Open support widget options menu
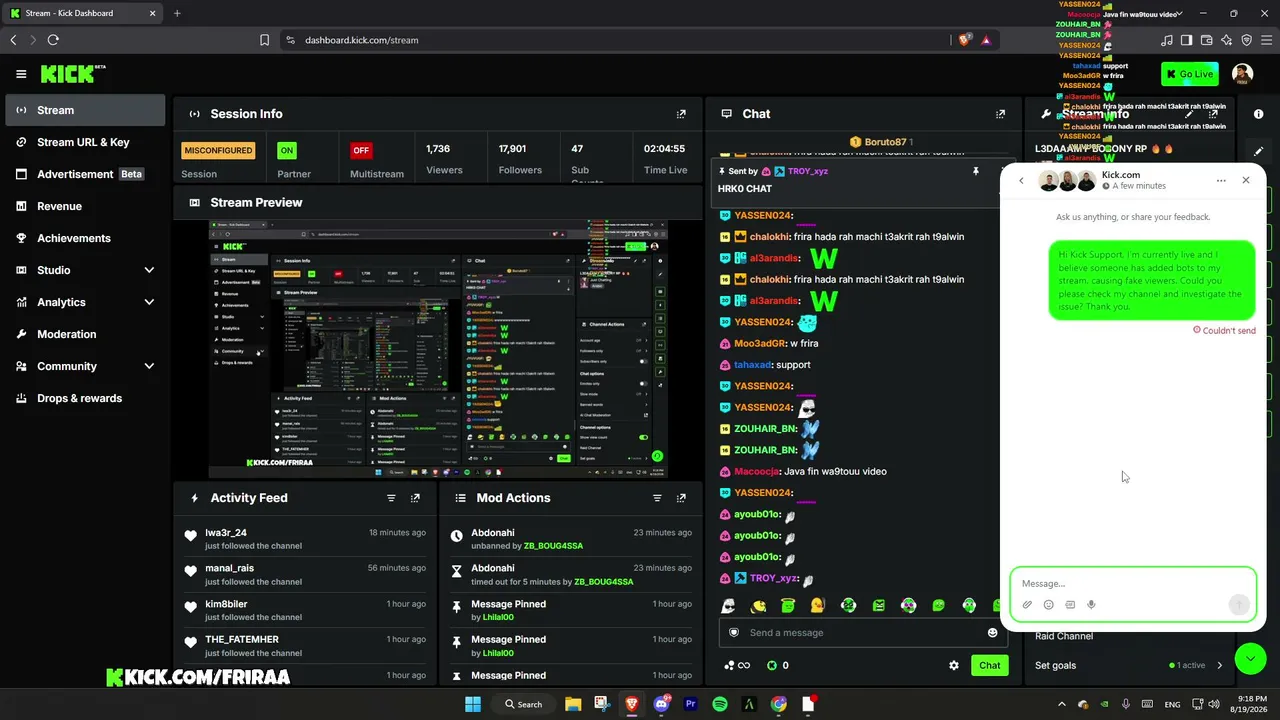The image size is (1280, 720). (1221, 181)
